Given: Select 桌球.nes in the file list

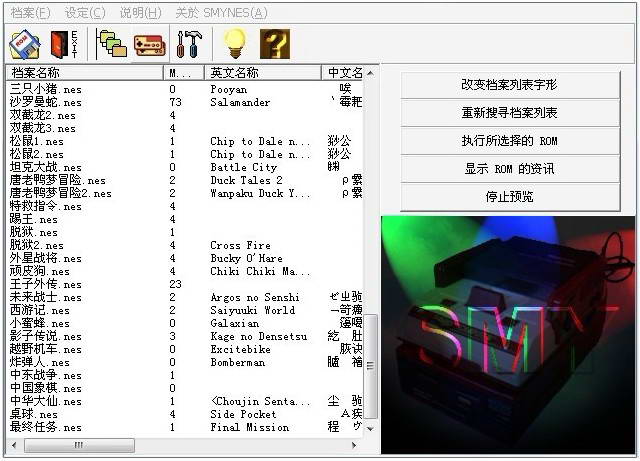Looking at the screenshot, I should point(34,414).
